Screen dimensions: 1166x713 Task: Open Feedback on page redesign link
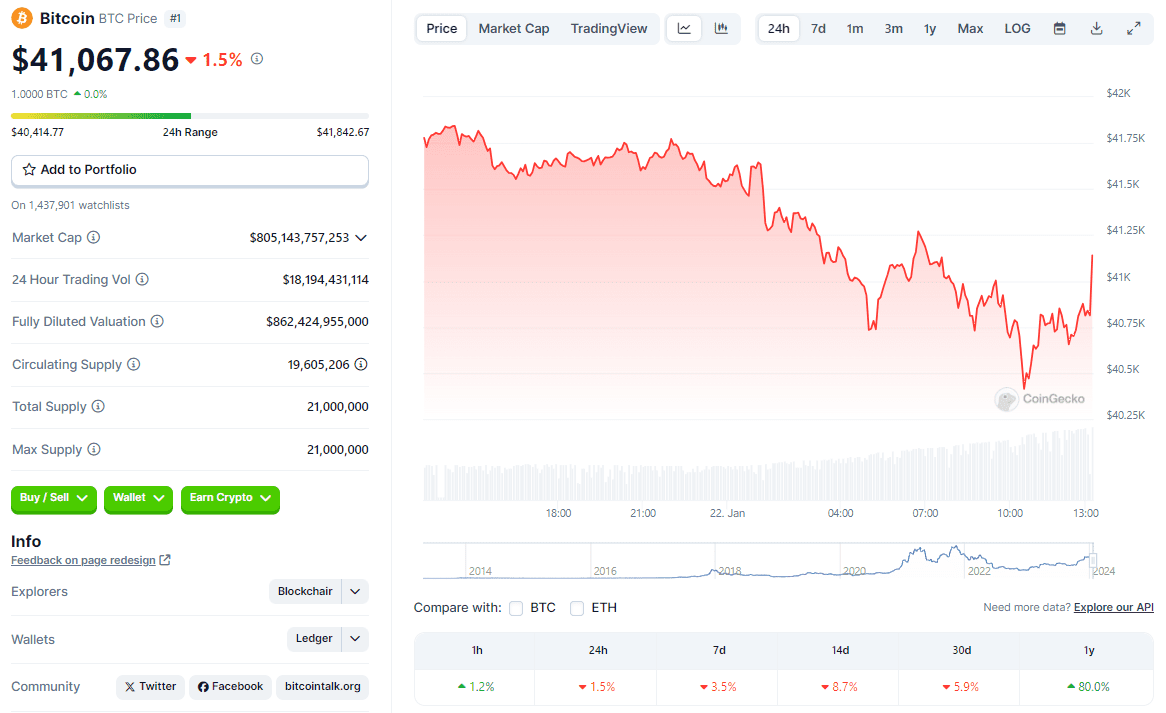[83, 560]
